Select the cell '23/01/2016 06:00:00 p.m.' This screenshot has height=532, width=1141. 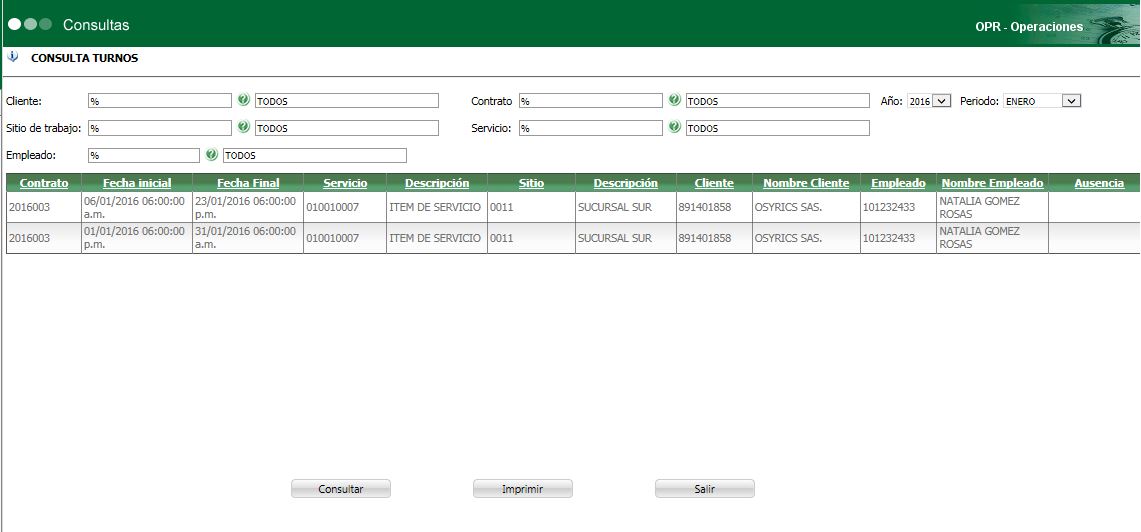pos(248,207)
